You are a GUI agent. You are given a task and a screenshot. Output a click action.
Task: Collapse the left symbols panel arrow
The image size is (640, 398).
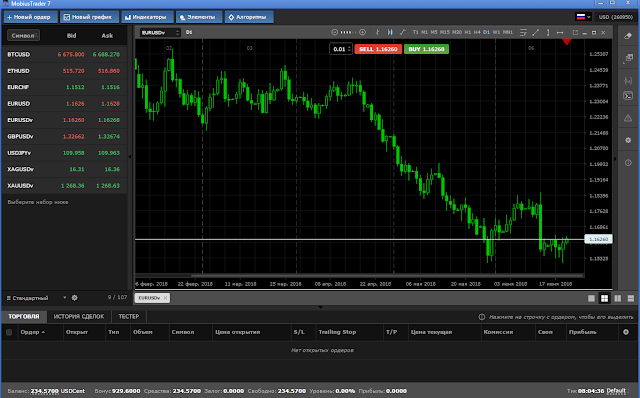click(x=130, y=156)
